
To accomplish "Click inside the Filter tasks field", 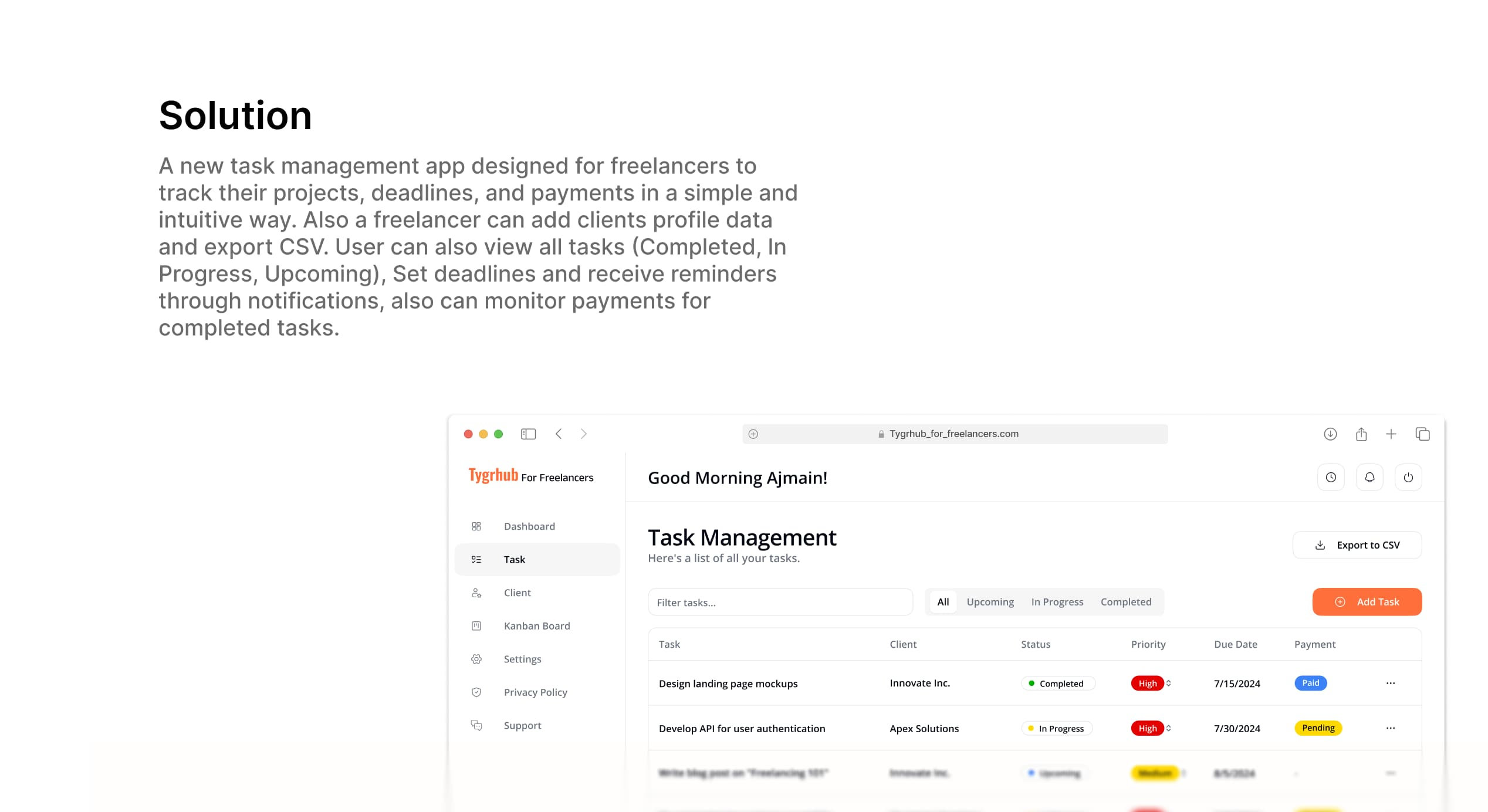I will click(x=780, y=601).
